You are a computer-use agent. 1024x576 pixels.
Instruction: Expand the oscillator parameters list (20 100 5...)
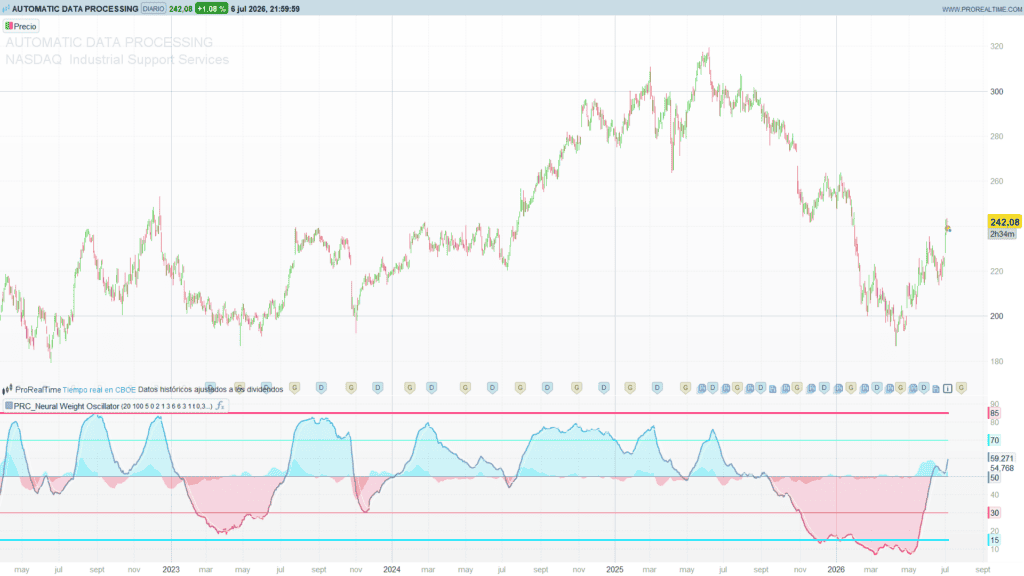pyautogui.click(x=167, y=406)
